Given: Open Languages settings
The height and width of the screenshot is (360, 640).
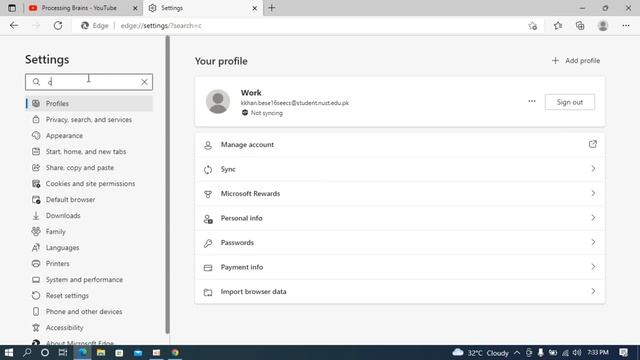Looking at the screenshot, I should click(89, 248).
